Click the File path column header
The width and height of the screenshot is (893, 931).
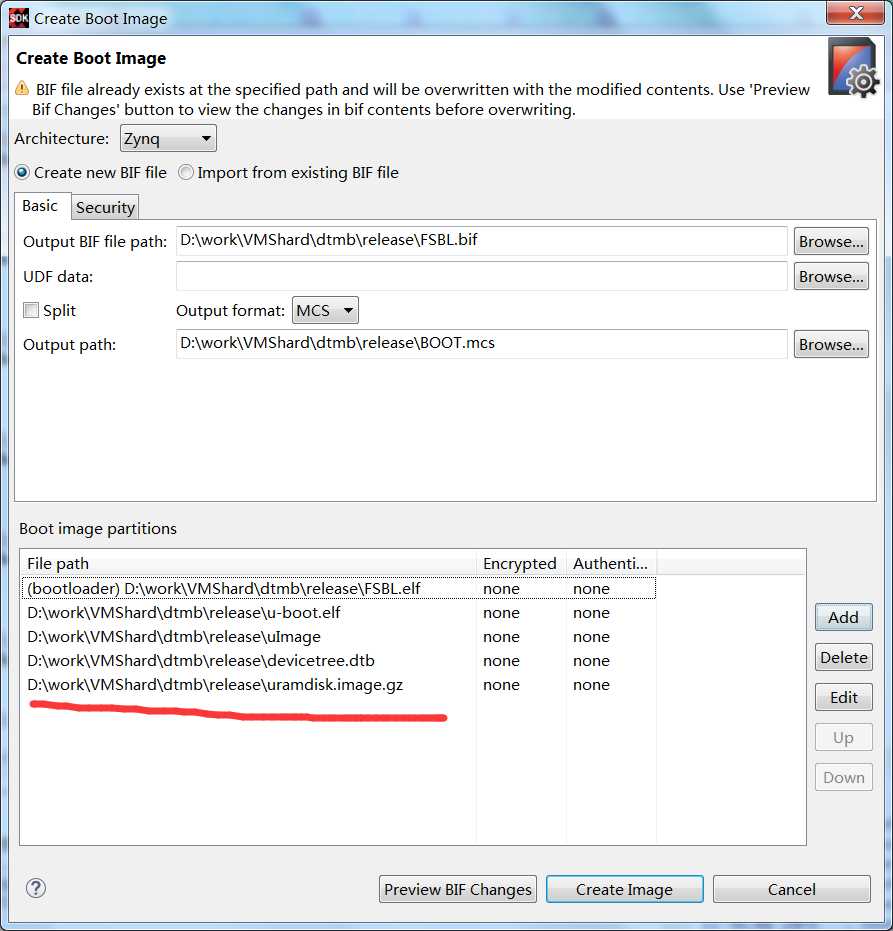249,563
